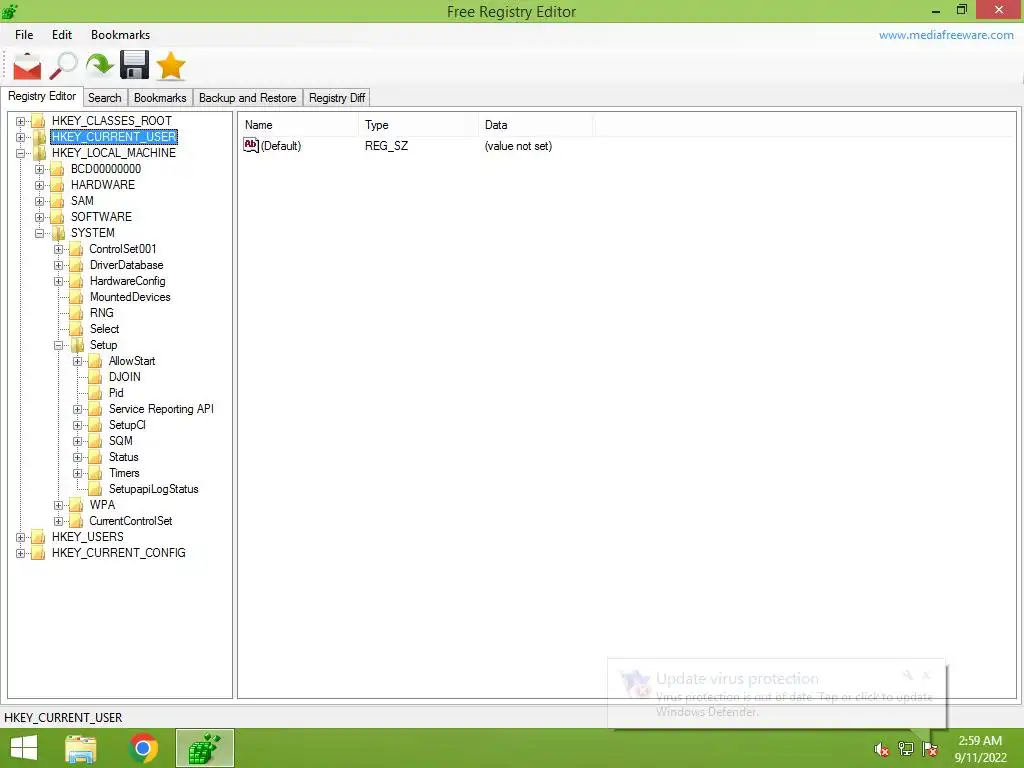Open the Edit menu
The image size is (1024, 768).
62,35
